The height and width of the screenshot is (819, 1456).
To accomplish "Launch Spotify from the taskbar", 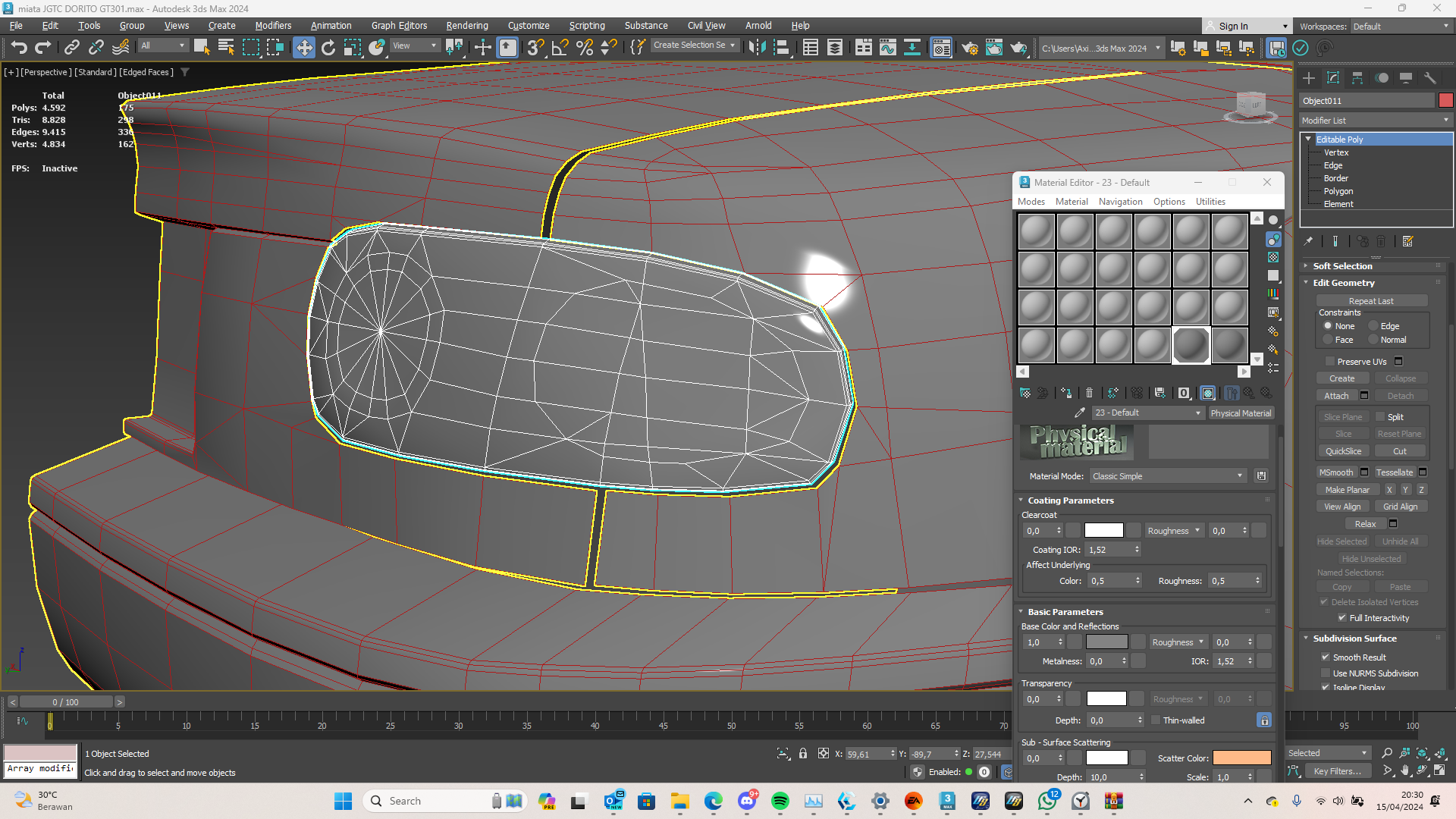I will point(780,801).
